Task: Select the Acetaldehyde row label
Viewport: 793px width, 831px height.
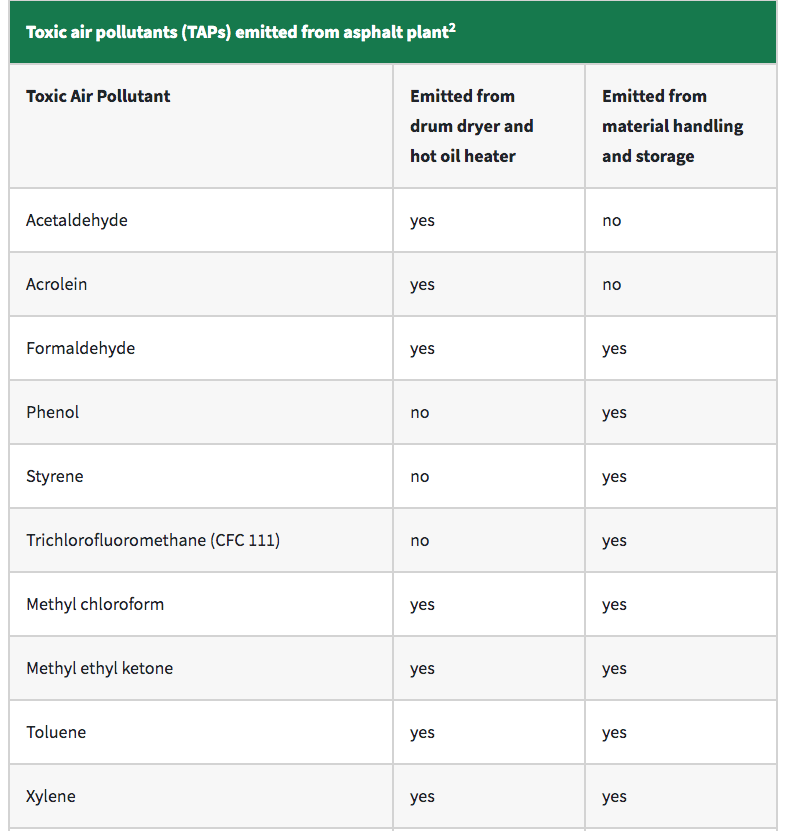Action: [x=77, y=220]
